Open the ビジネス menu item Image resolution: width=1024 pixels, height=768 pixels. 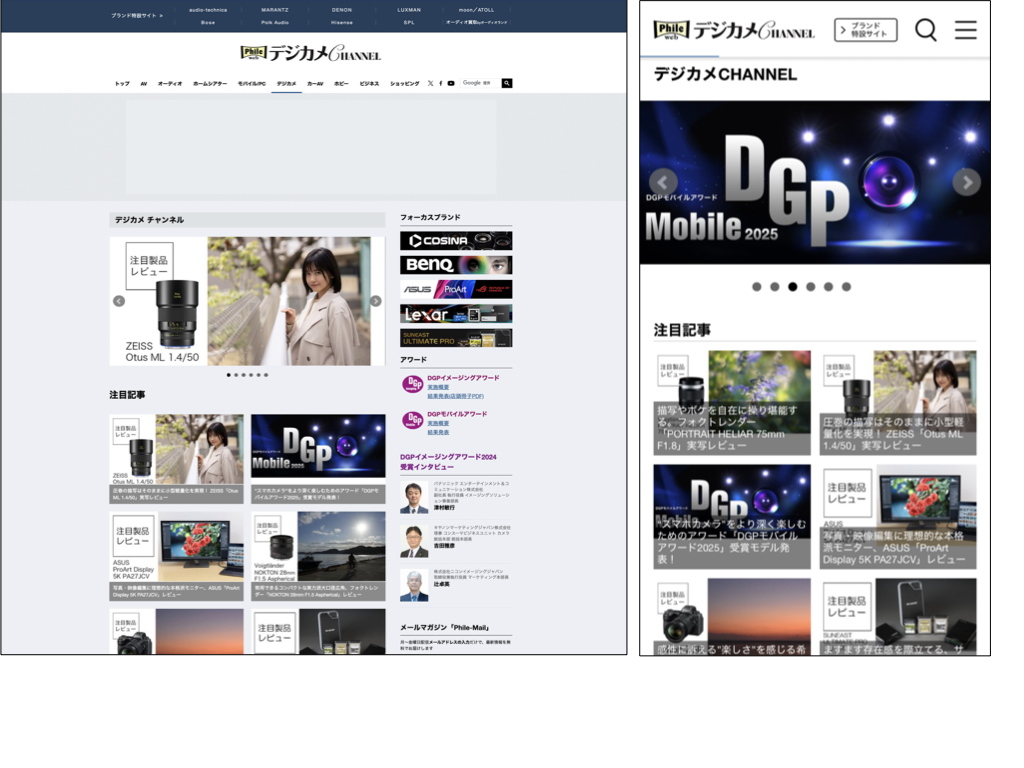tap(370, 84)
